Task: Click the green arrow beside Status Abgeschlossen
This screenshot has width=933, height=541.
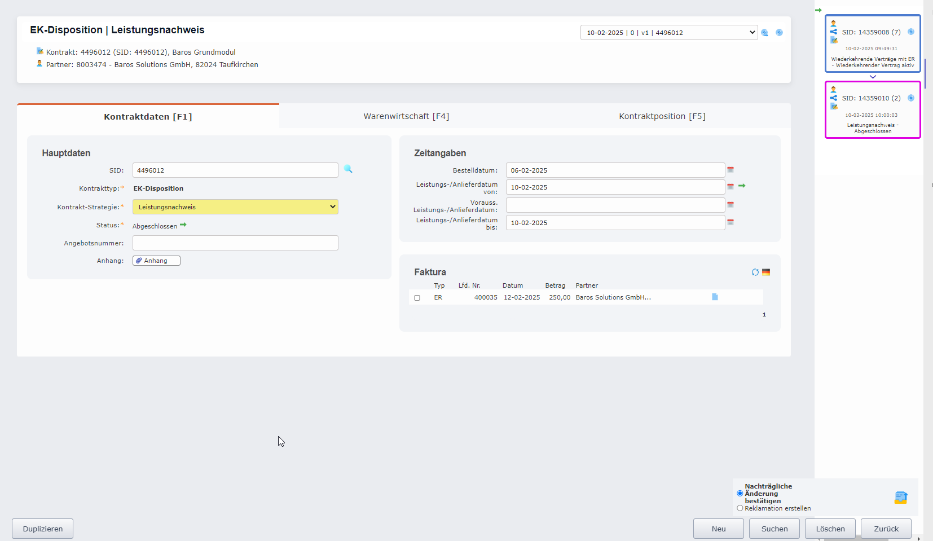Action: tap(183, 225)
